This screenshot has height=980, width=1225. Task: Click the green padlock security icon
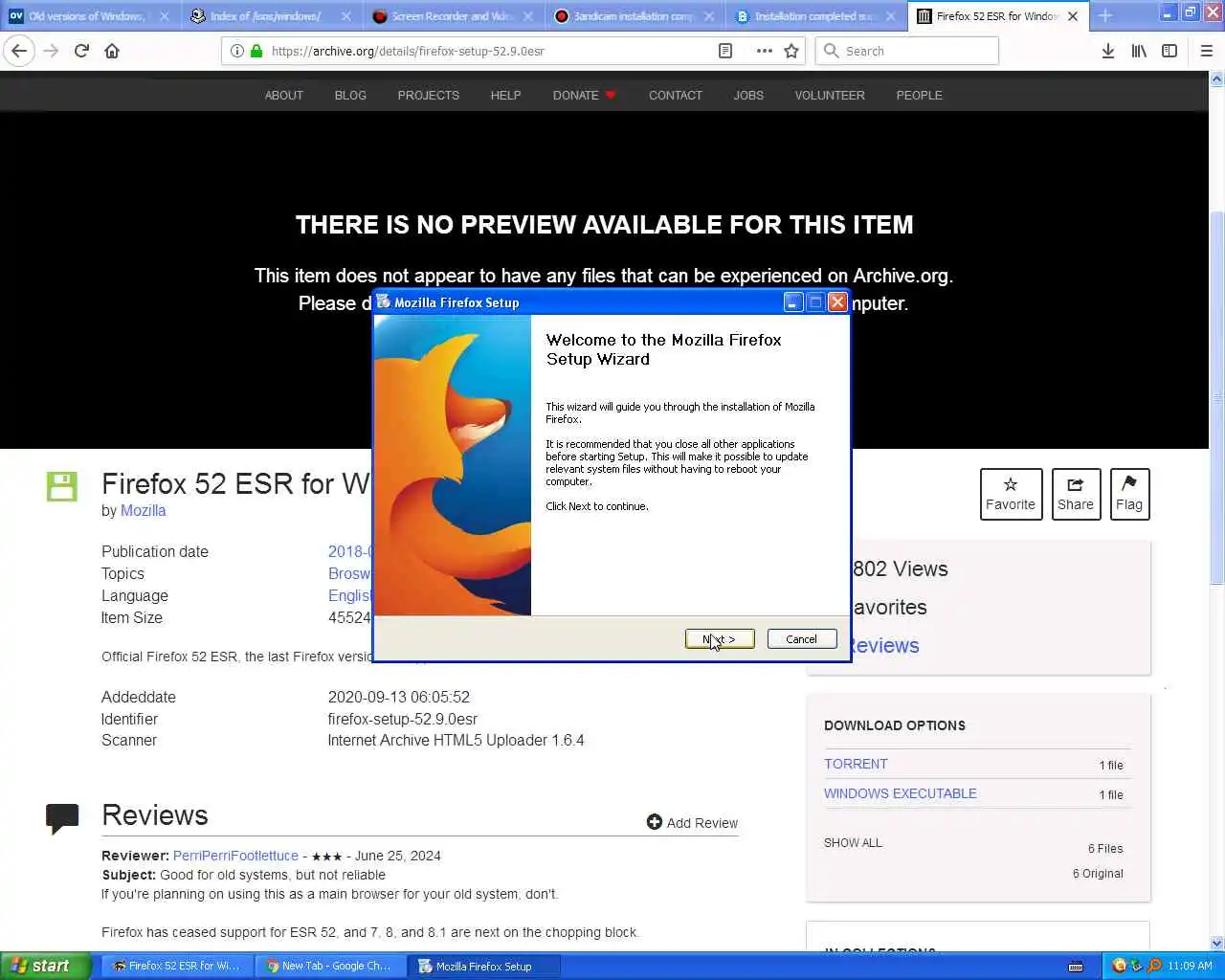tap(256, 51)
